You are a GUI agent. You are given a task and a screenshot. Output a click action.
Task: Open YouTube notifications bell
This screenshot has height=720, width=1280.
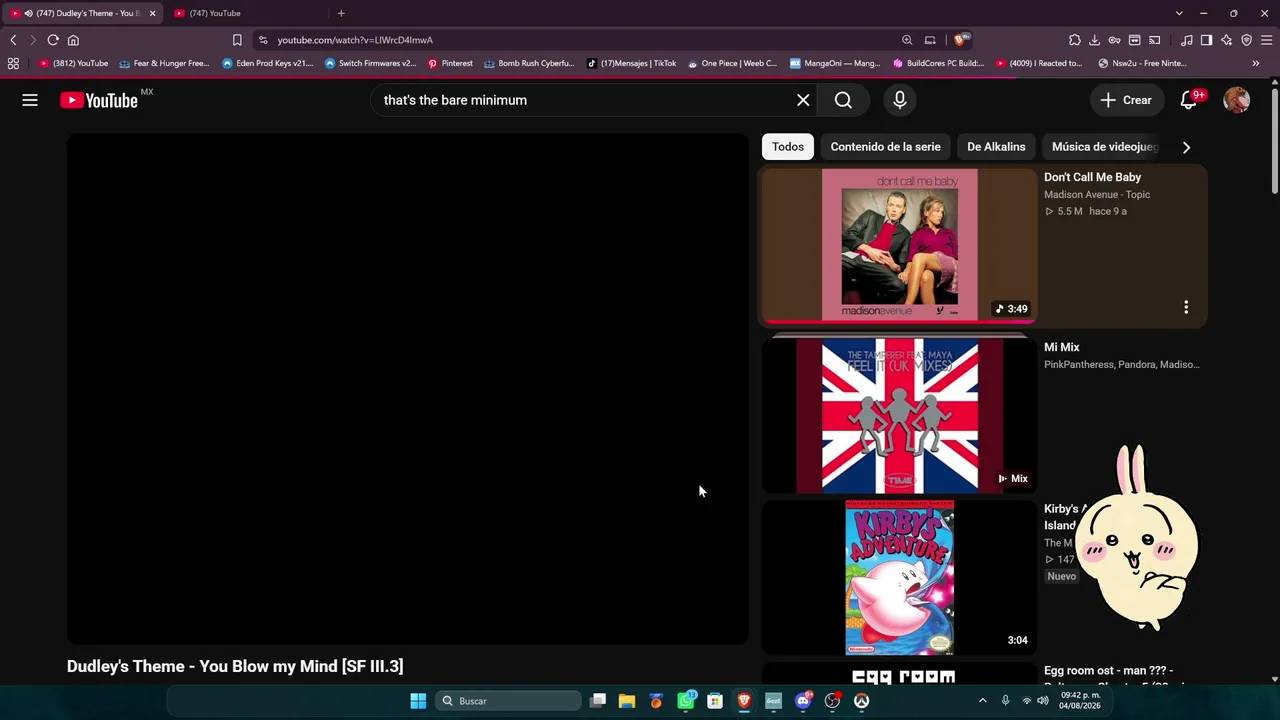coord(1189,100)
